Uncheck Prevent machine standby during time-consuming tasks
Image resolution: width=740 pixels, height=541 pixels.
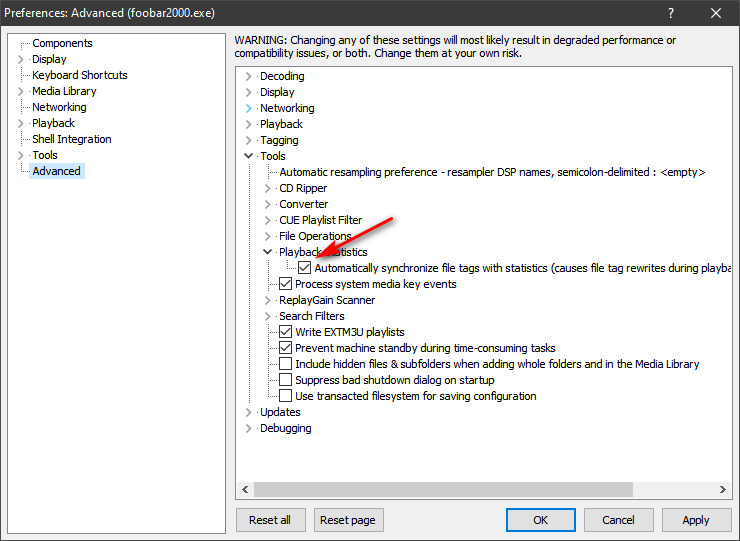click(285, 348)
